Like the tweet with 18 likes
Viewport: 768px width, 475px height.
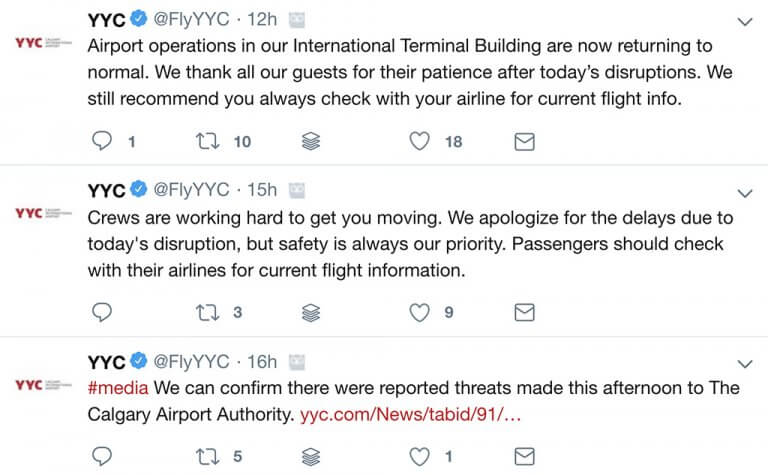point(420,142)
